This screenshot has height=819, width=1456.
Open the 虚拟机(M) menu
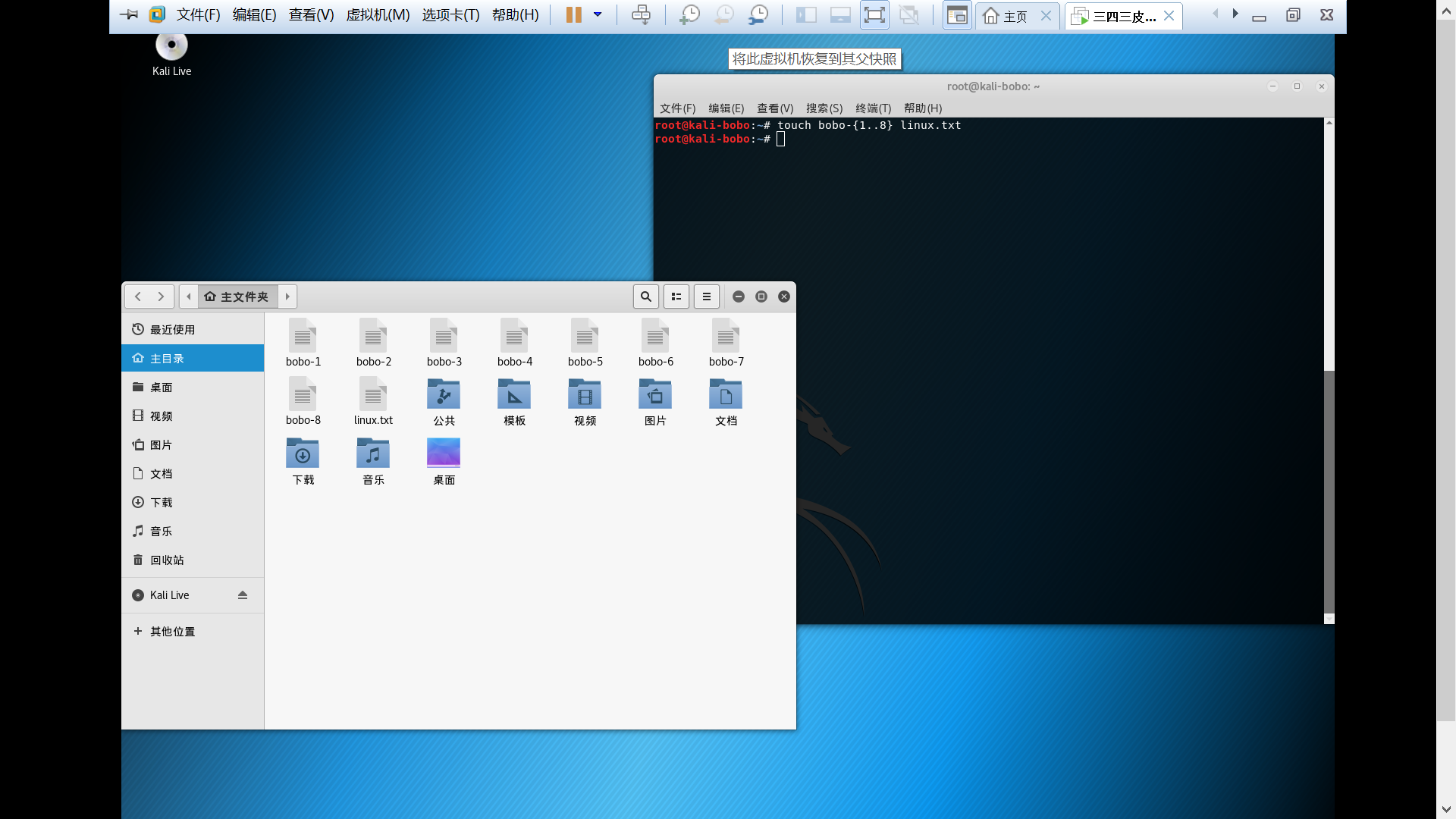click(378, 14)
